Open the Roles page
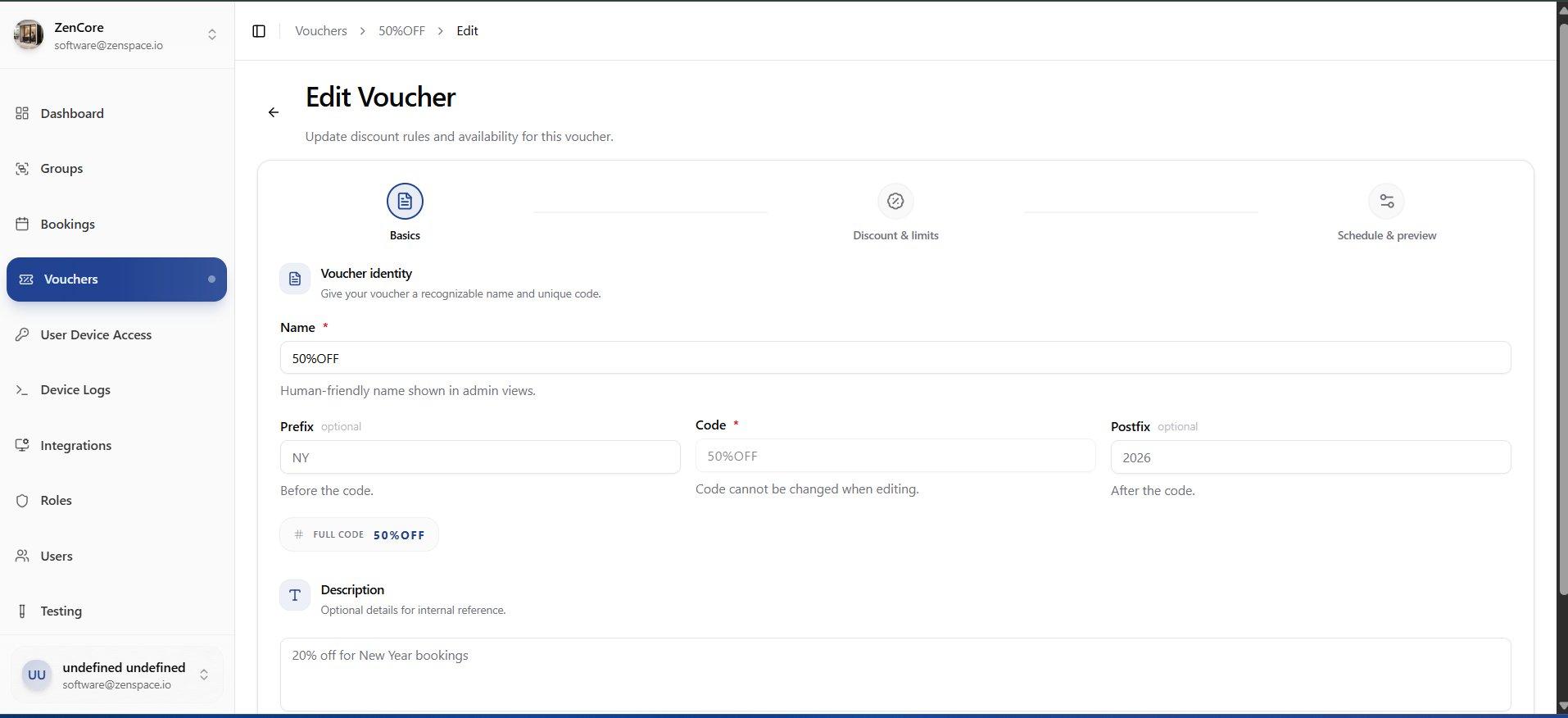Screen dimensions: 1568x718 point(117,501)
